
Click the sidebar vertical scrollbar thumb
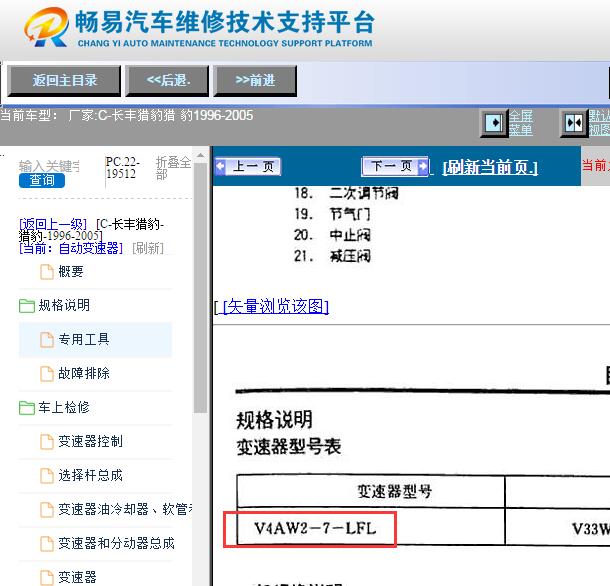tap(200, 288)
